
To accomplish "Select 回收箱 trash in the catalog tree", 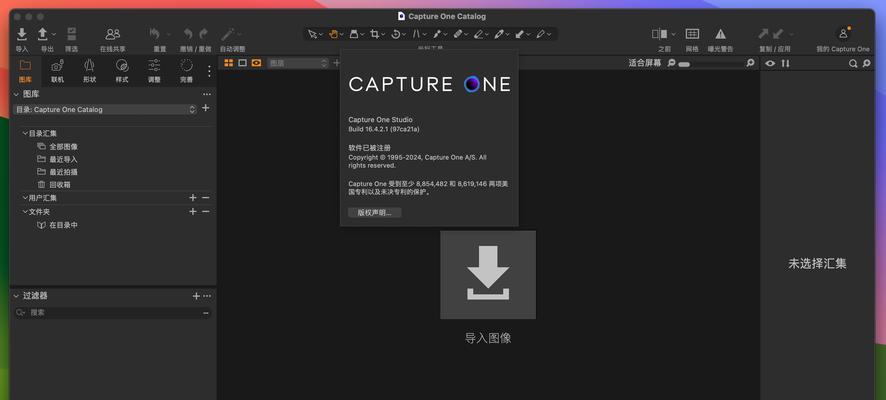I will 60,185.
